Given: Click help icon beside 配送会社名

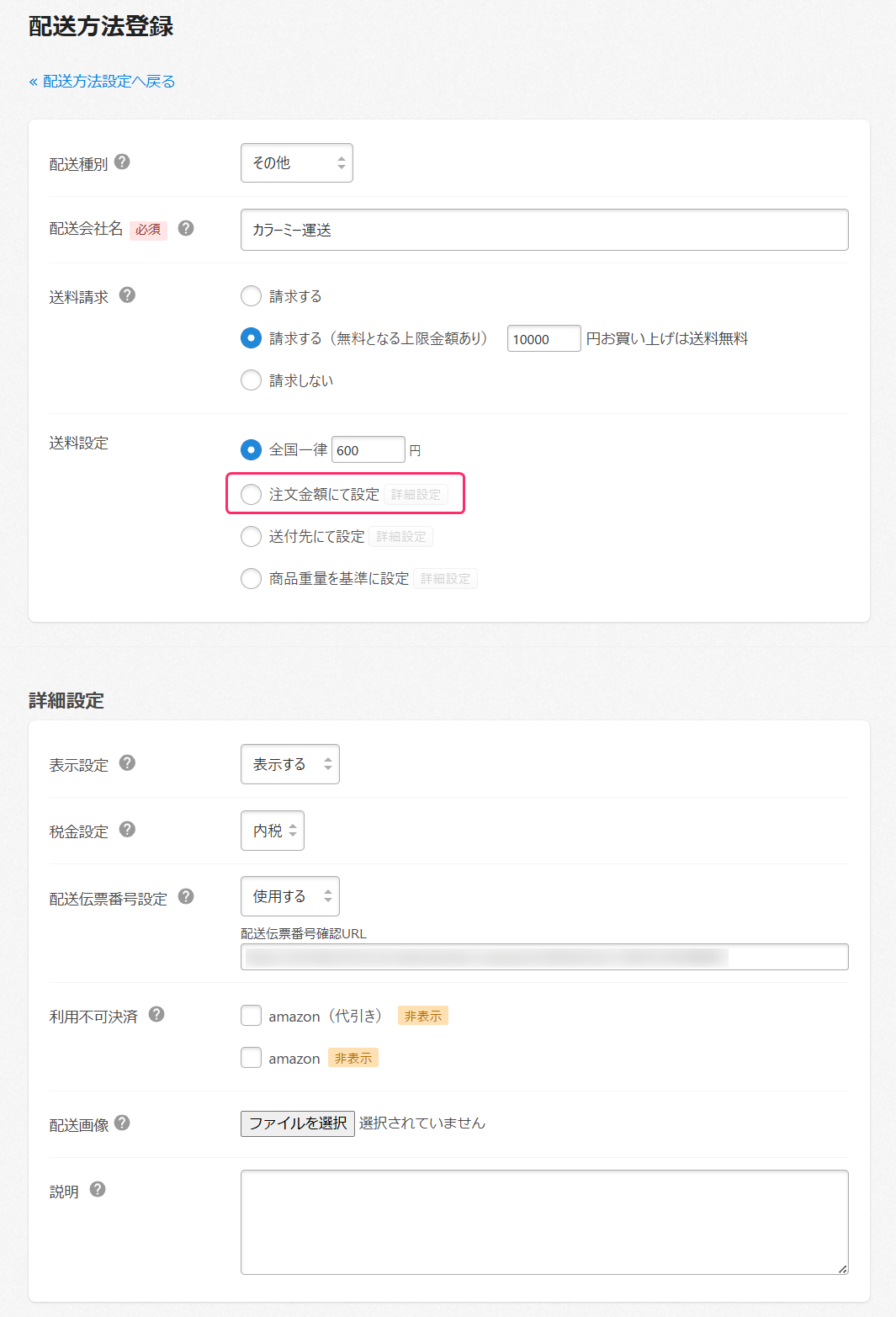Looking at the screenshot, I should [186, 228].
